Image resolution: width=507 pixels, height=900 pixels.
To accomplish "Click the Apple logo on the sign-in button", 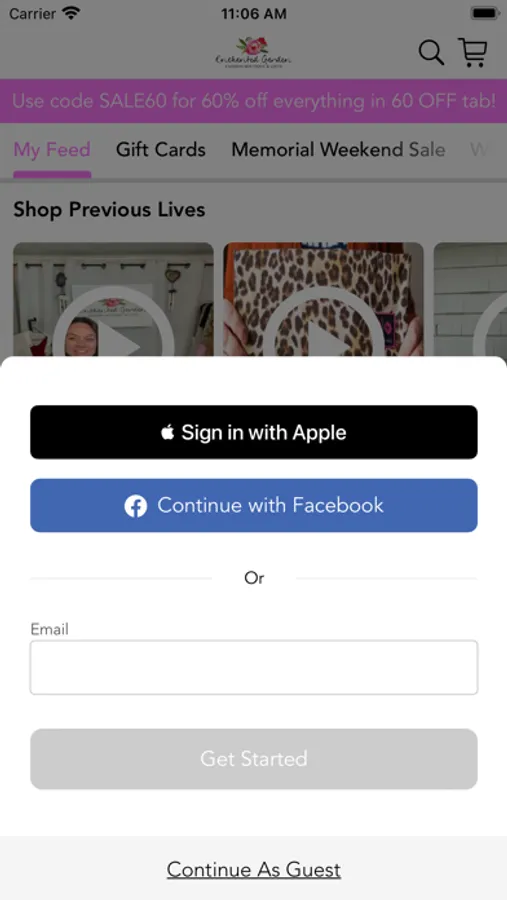I will click(x=167, y=432).
